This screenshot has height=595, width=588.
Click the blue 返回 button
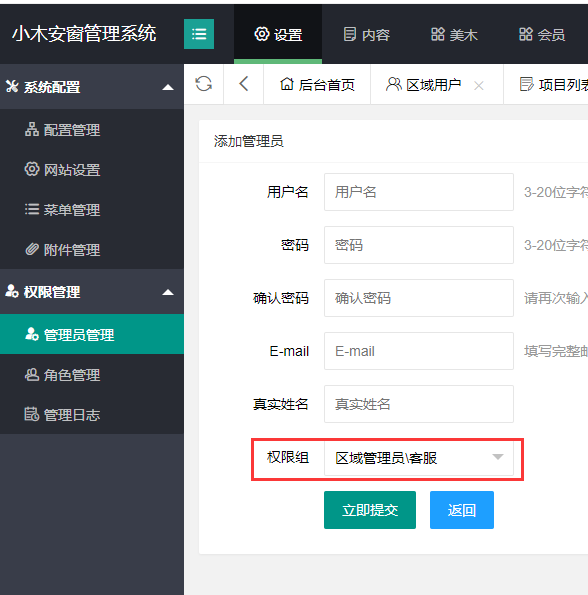462,510
